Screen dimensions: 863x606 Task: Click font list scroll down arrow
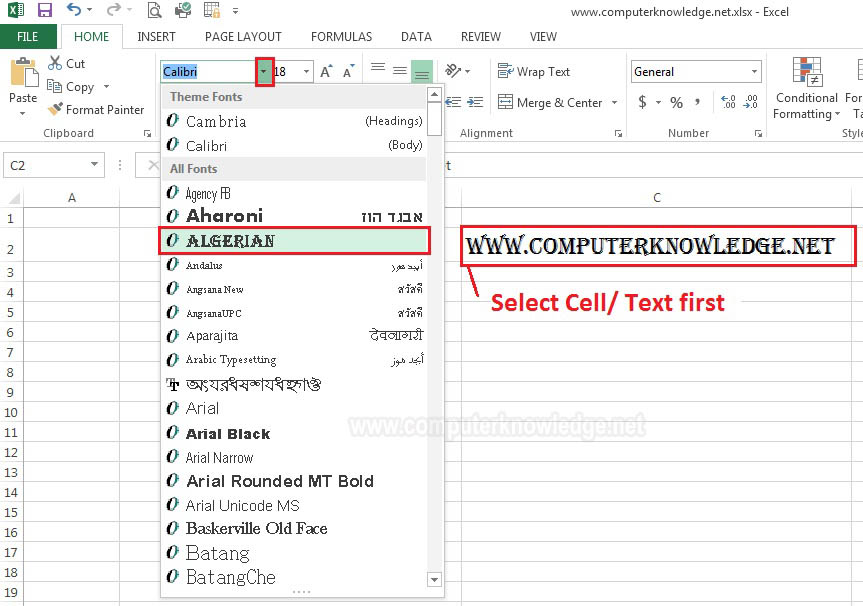[x=435, y=580]
